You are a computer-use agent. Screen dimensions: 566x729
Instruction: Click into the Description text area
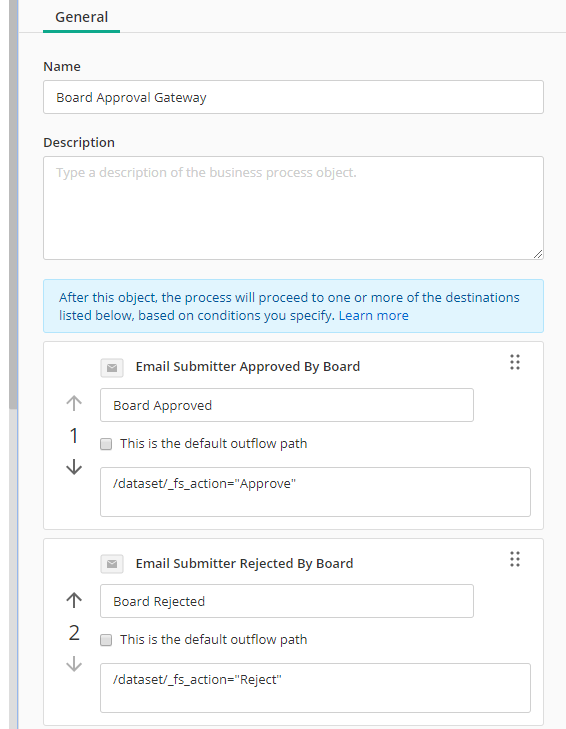[x=293, y=208]
